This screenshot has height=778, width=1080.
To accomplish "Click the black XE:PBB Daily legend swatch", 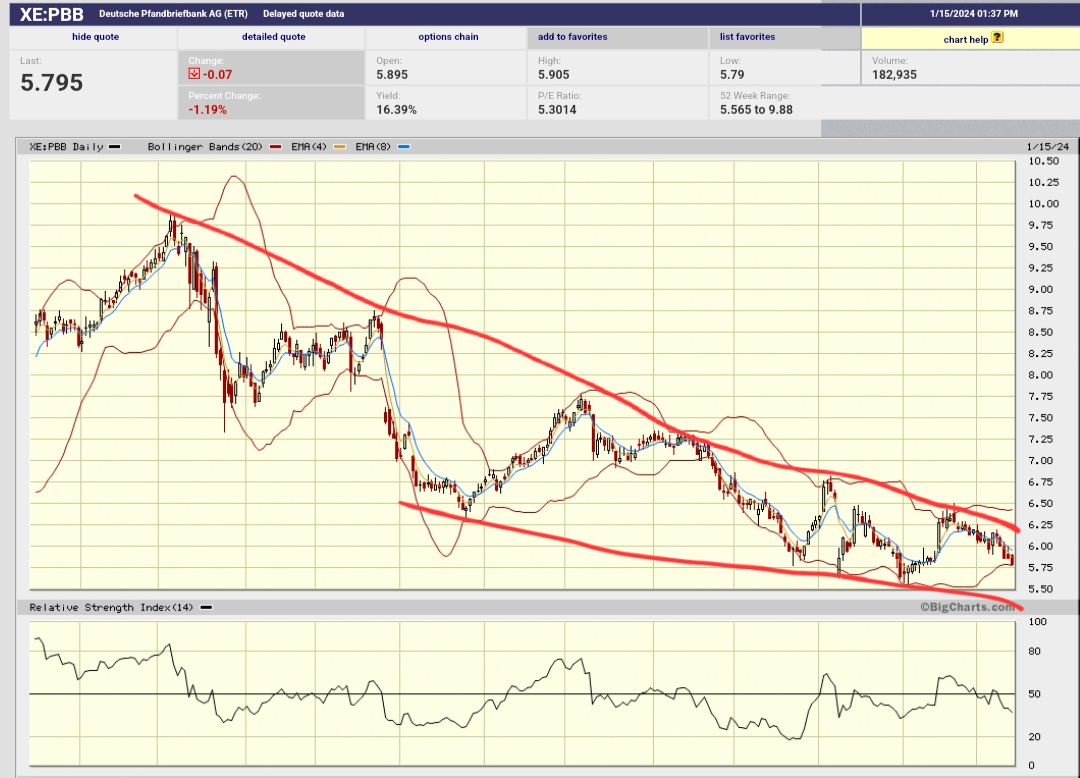I will click(x=114, y=147).
